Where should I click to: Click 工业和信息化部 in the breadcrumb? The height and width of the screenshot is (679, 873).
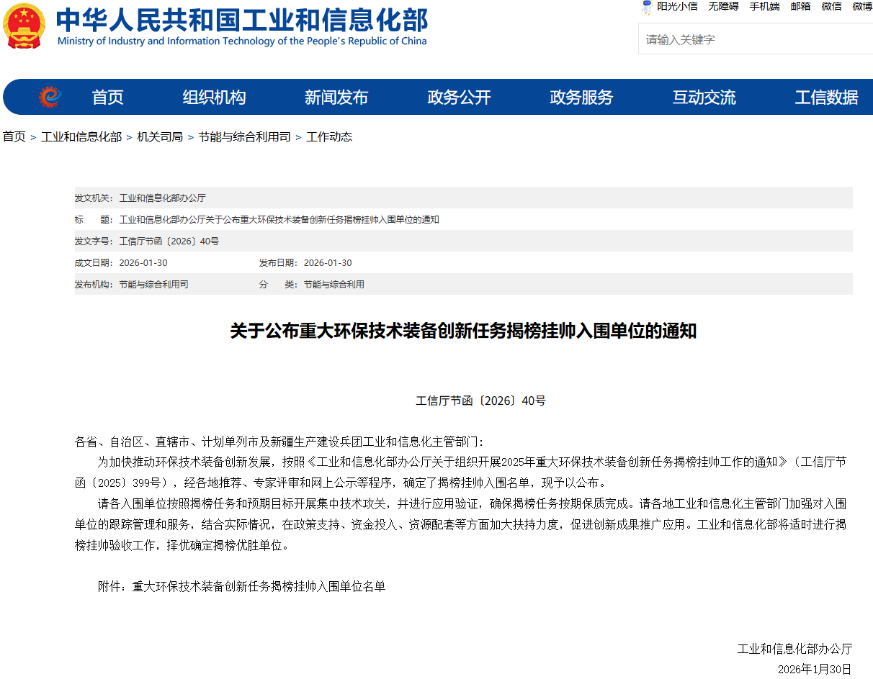(81, 137)
